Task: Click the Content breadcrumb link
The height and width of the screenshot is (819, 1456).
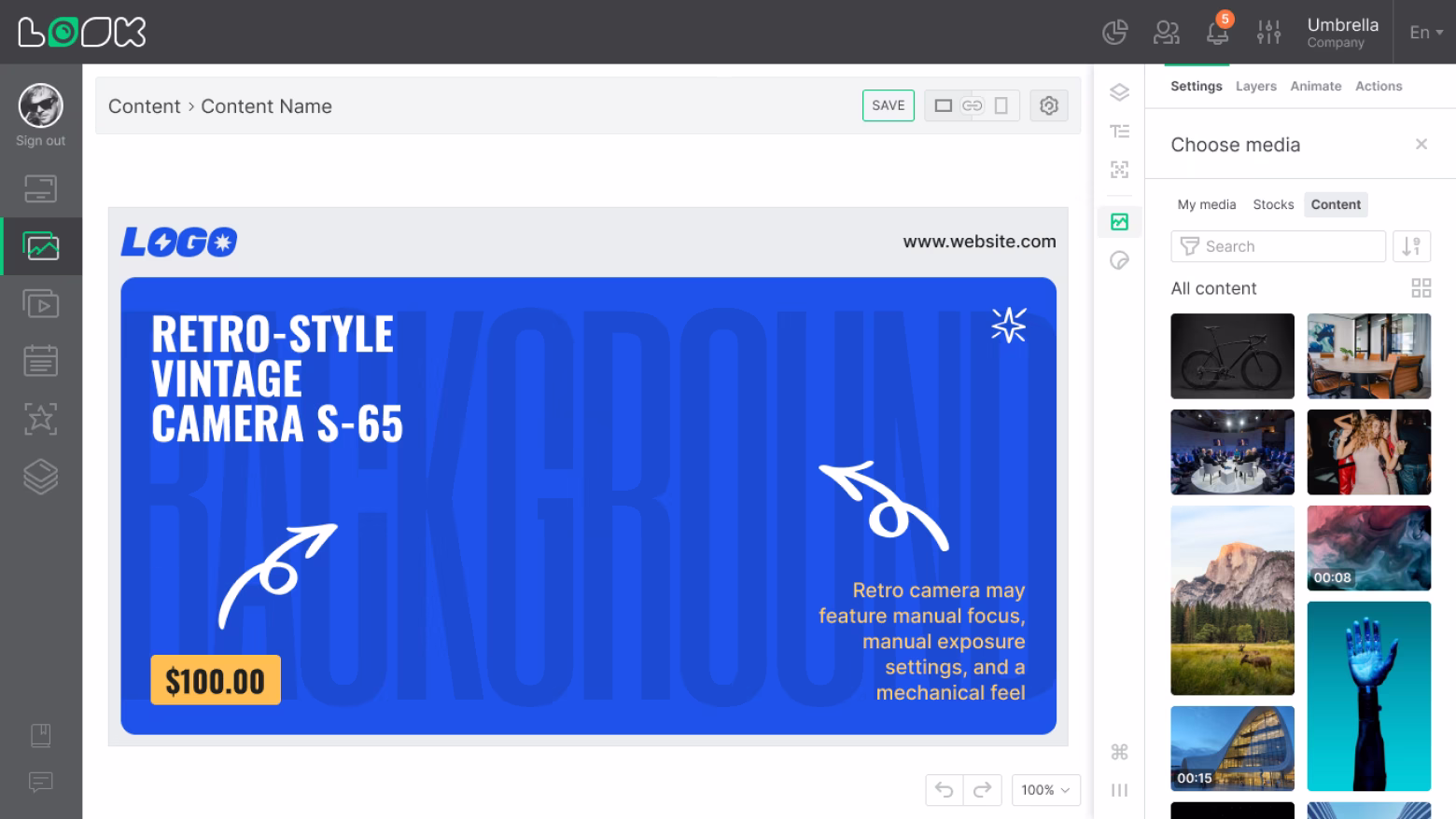Action: click(x=144, y=106)
